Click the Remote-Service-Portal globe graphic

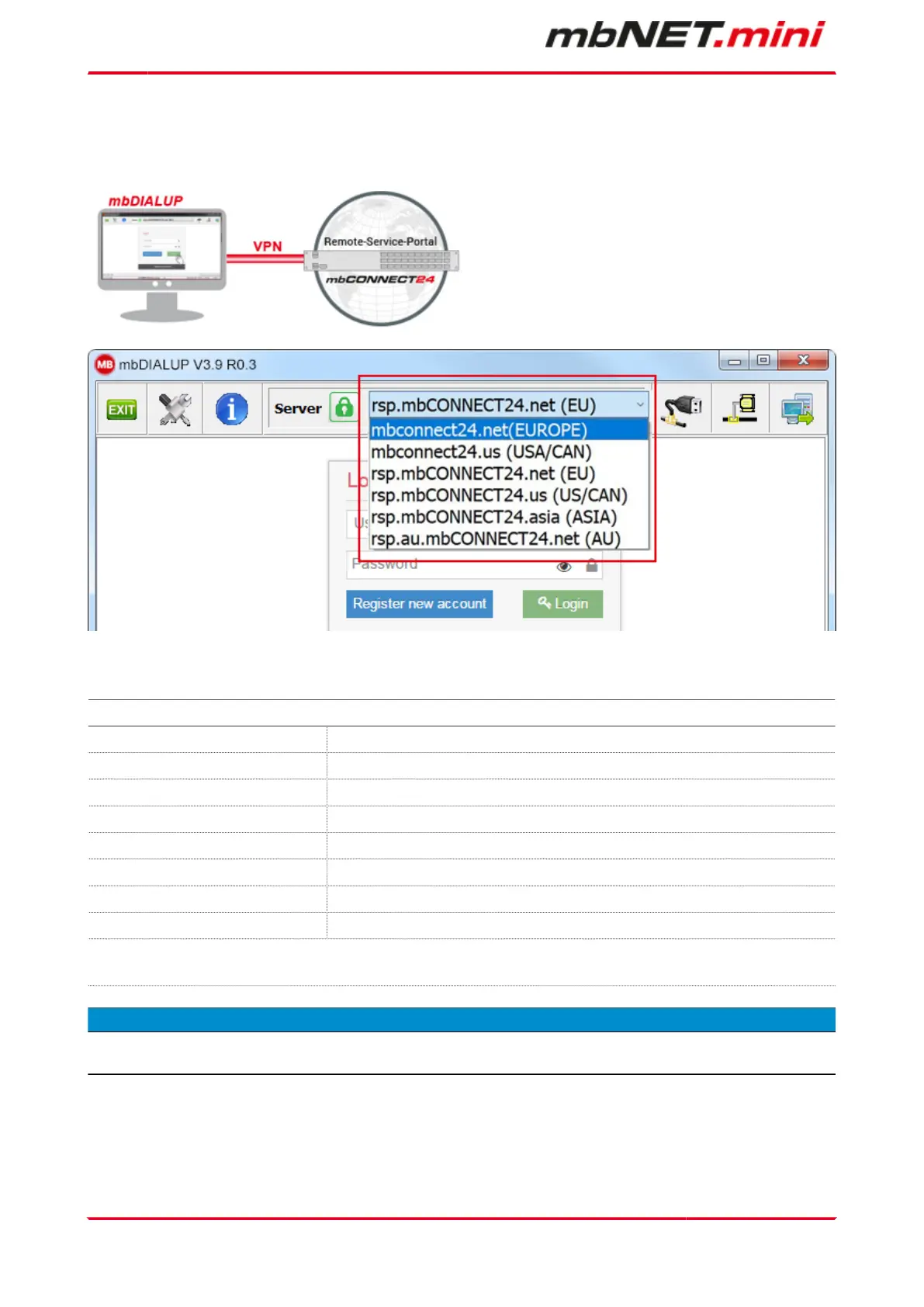coord(381,258)
